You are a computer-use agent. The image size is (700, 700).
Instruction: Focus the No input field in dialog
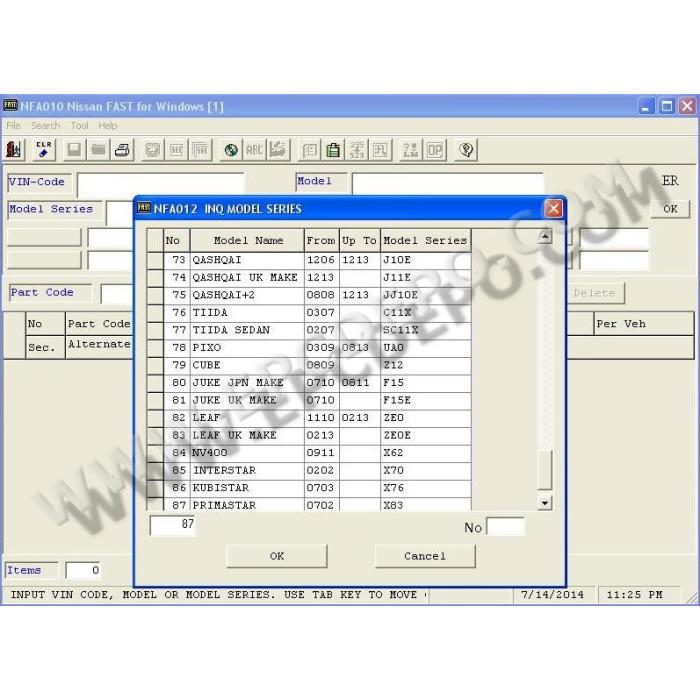(505, 526)
